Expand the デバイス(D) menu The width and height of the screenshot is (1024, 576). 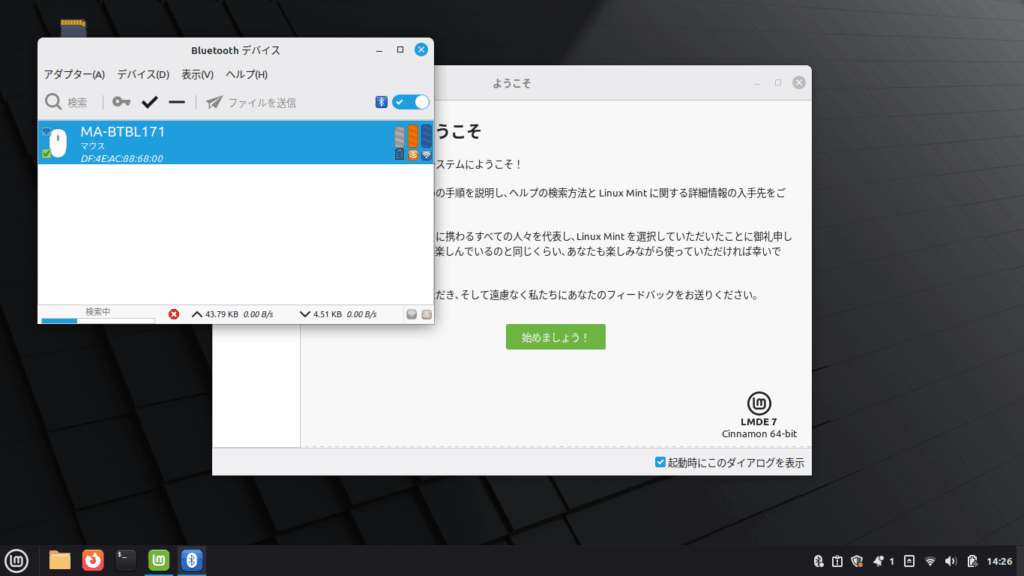143,75
